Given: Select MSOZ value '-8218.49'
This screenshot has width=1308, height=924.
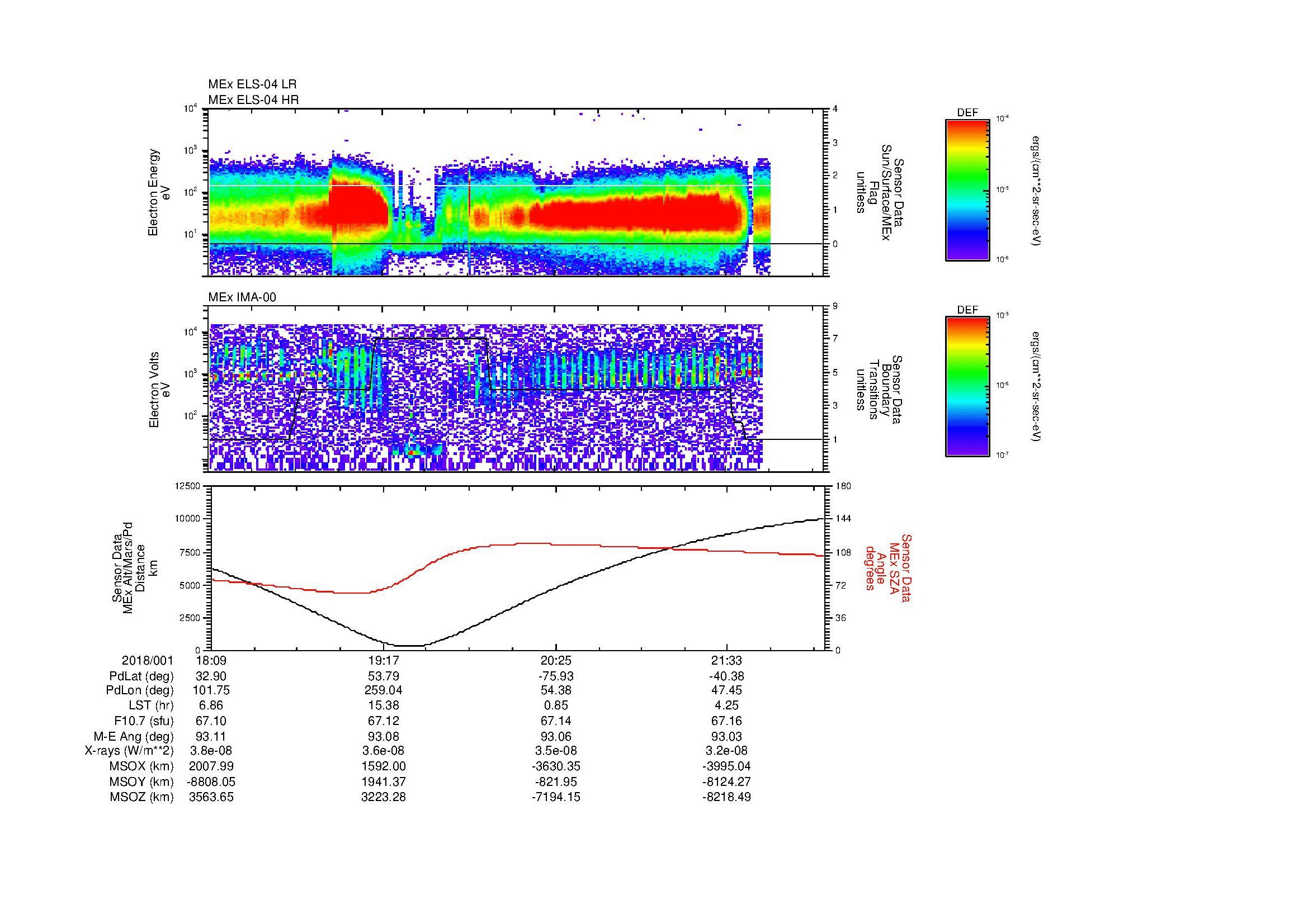Looking at the screenshot, I should coord(727,797).
